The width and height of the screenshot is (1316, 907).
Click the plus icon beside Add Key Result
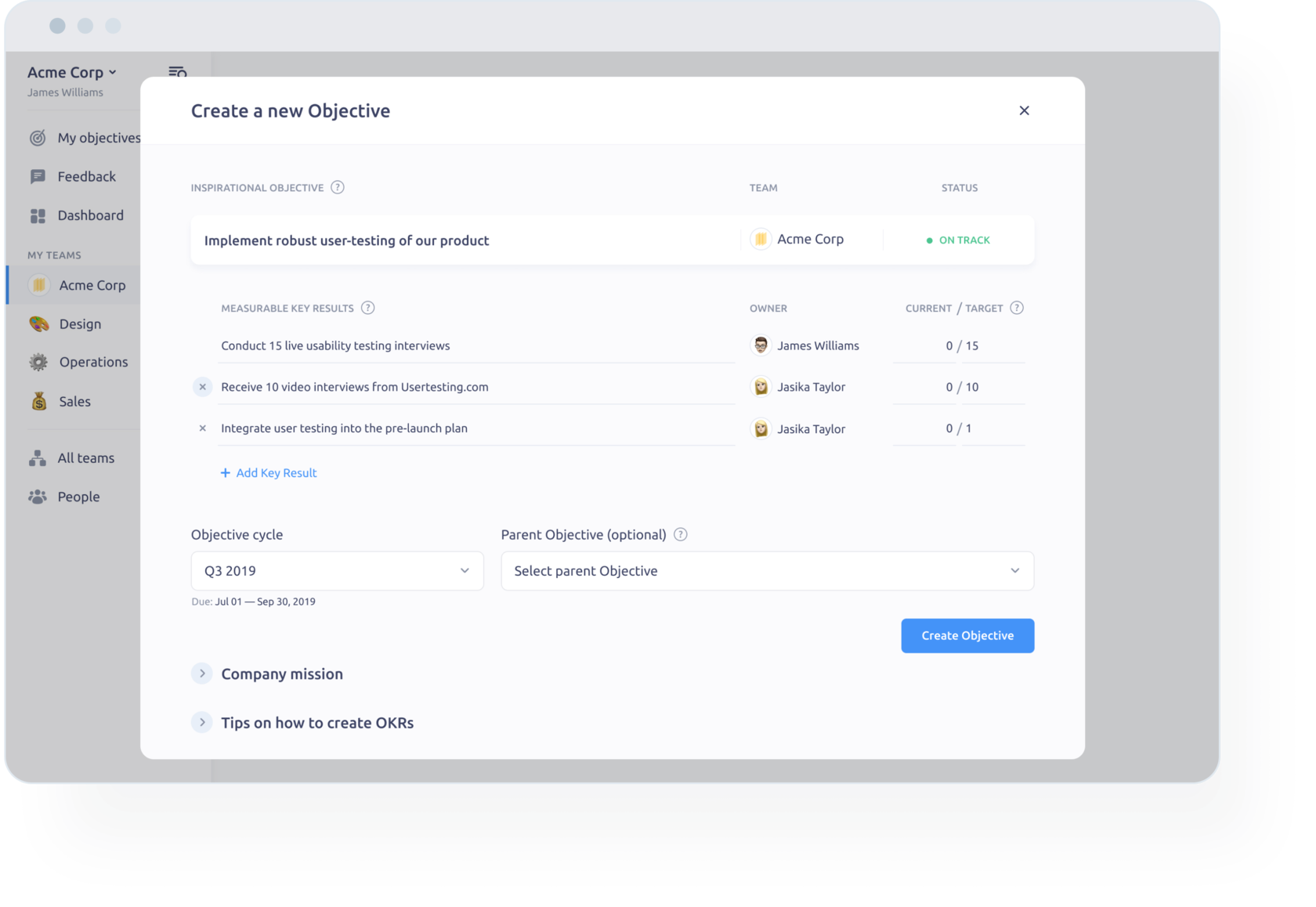[226, 473]
